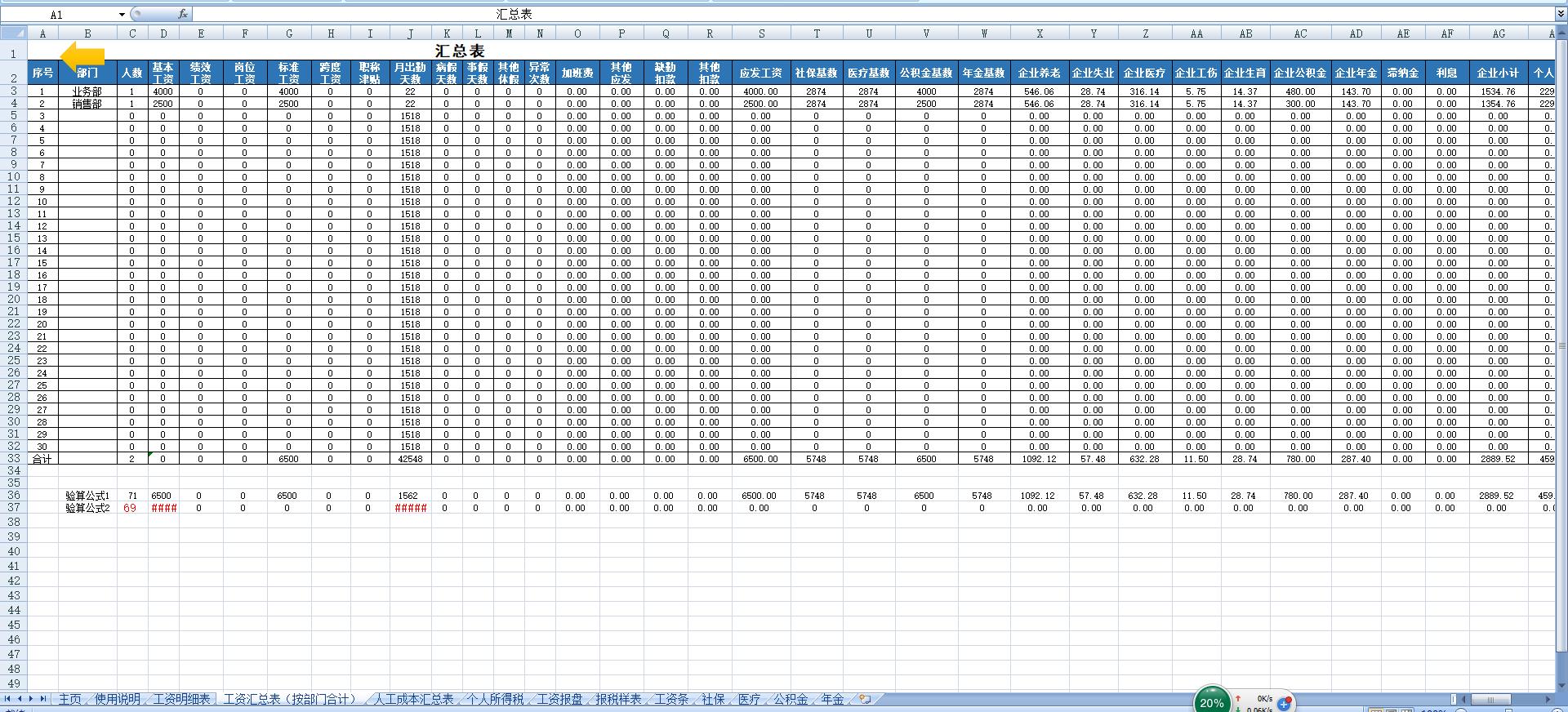
Task: Click the yellow back arrow shape
Action: click(x=83, y=56)
